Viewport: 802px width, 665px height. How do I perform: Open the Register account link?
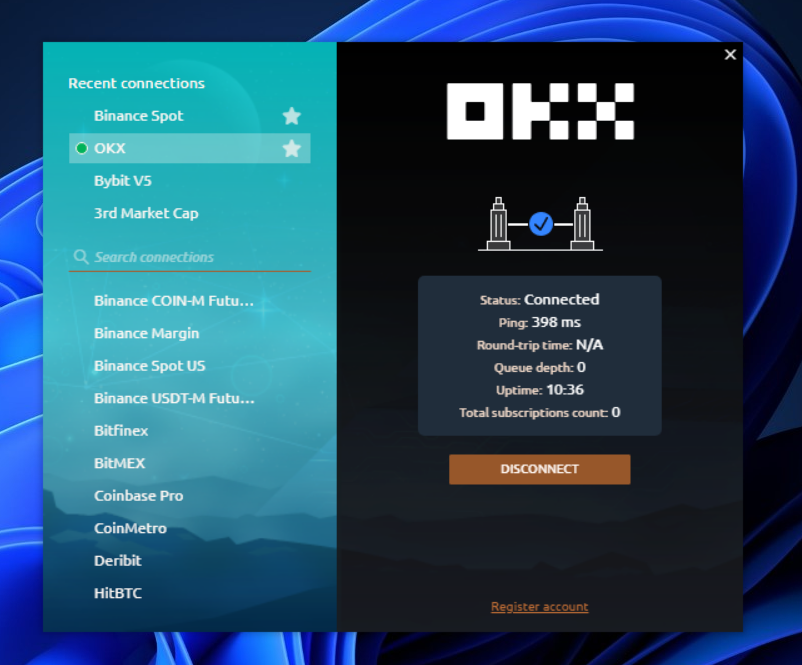(539, 607)
